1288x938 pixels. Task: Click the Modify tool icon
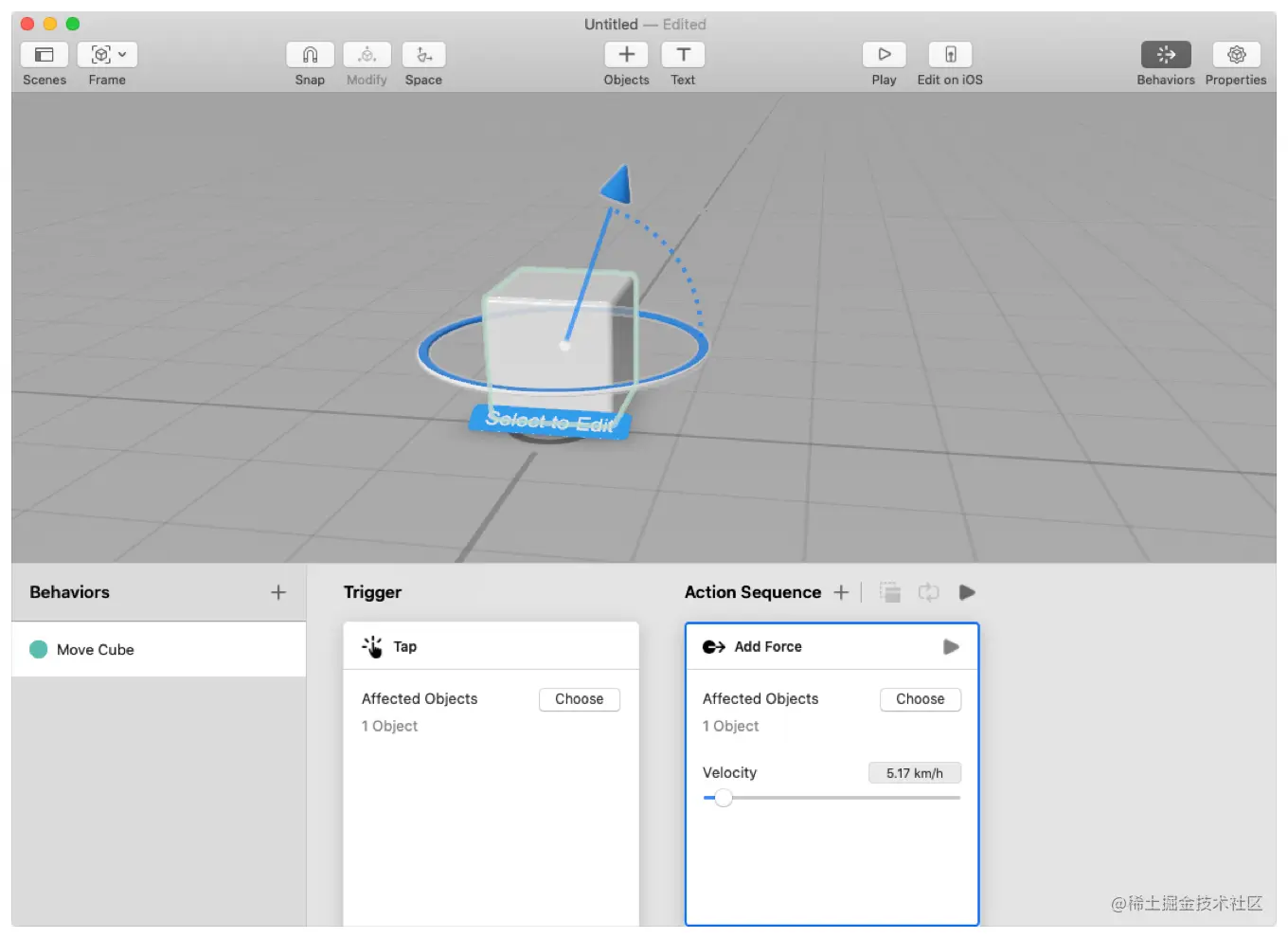[x=367, y=55]
